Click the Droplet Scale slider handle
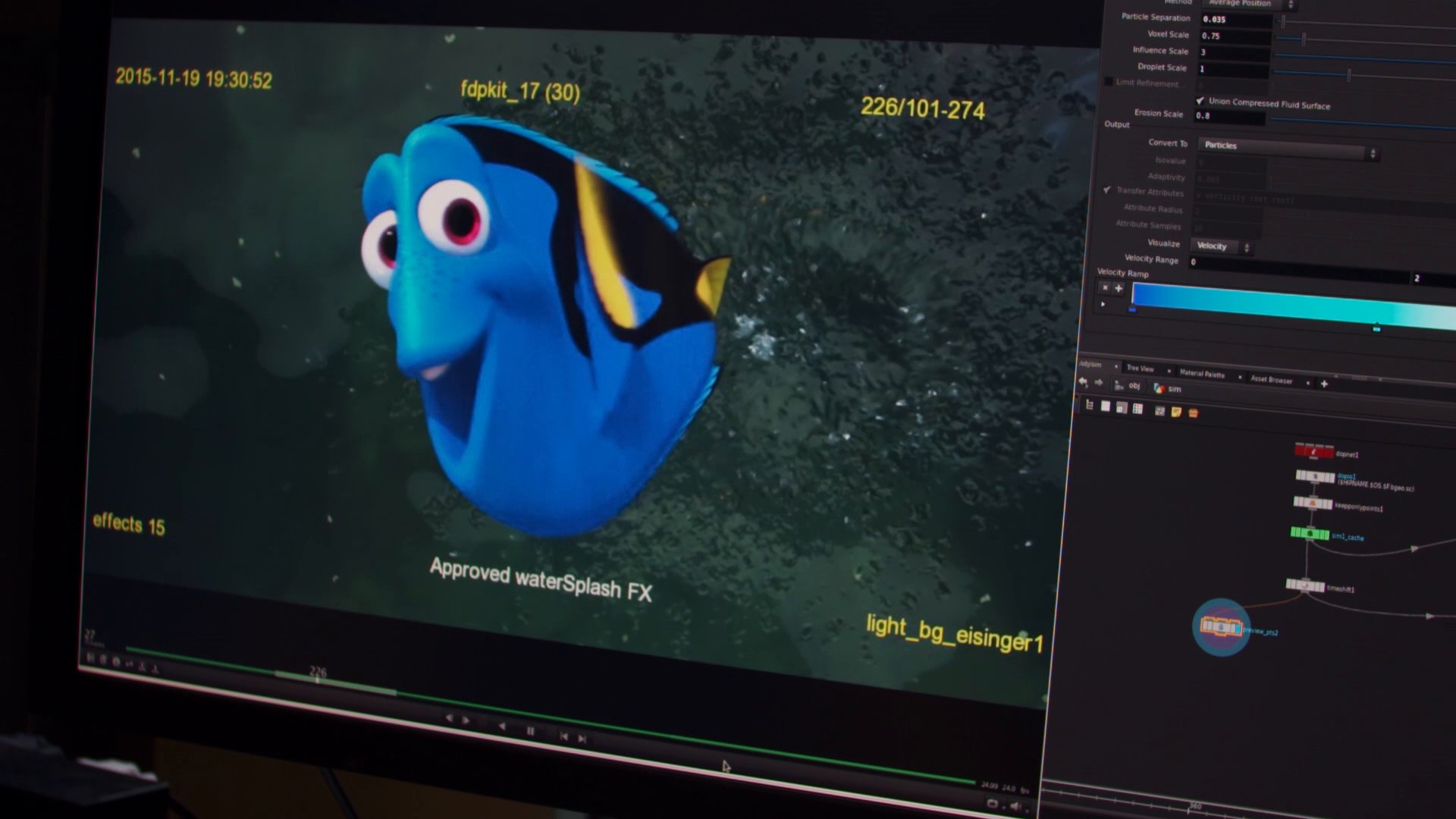Viewport: 1456px width, 819px height. [1348, 75]
